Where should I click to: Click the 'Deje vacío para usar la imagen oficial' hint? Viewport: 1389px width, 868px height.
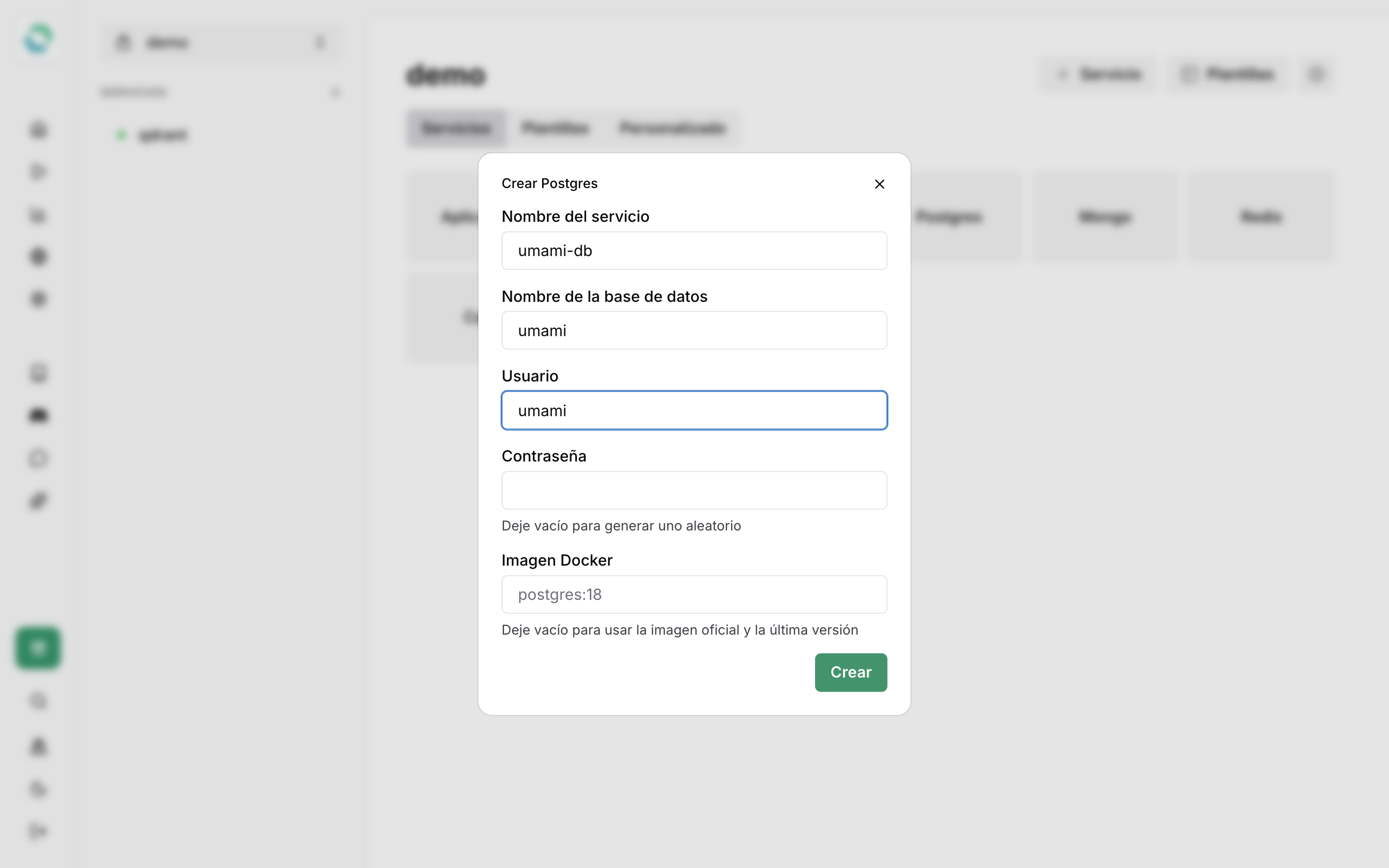click(x=680, y=630)
